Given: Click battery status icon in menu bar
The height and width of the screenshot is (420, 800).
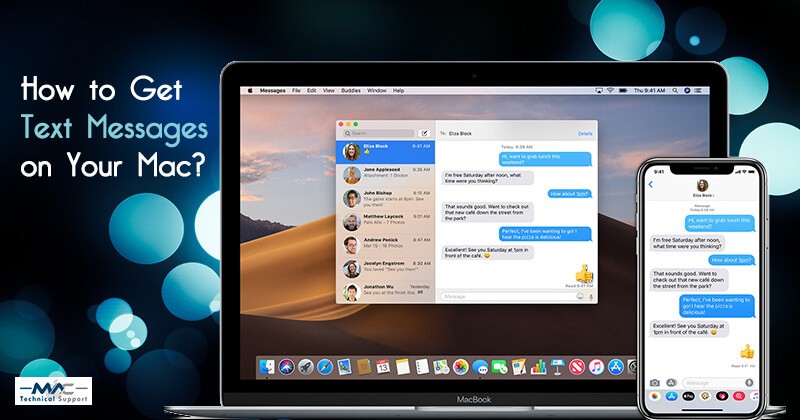Looking at the screenshot, I should click(x=623, y=90).
